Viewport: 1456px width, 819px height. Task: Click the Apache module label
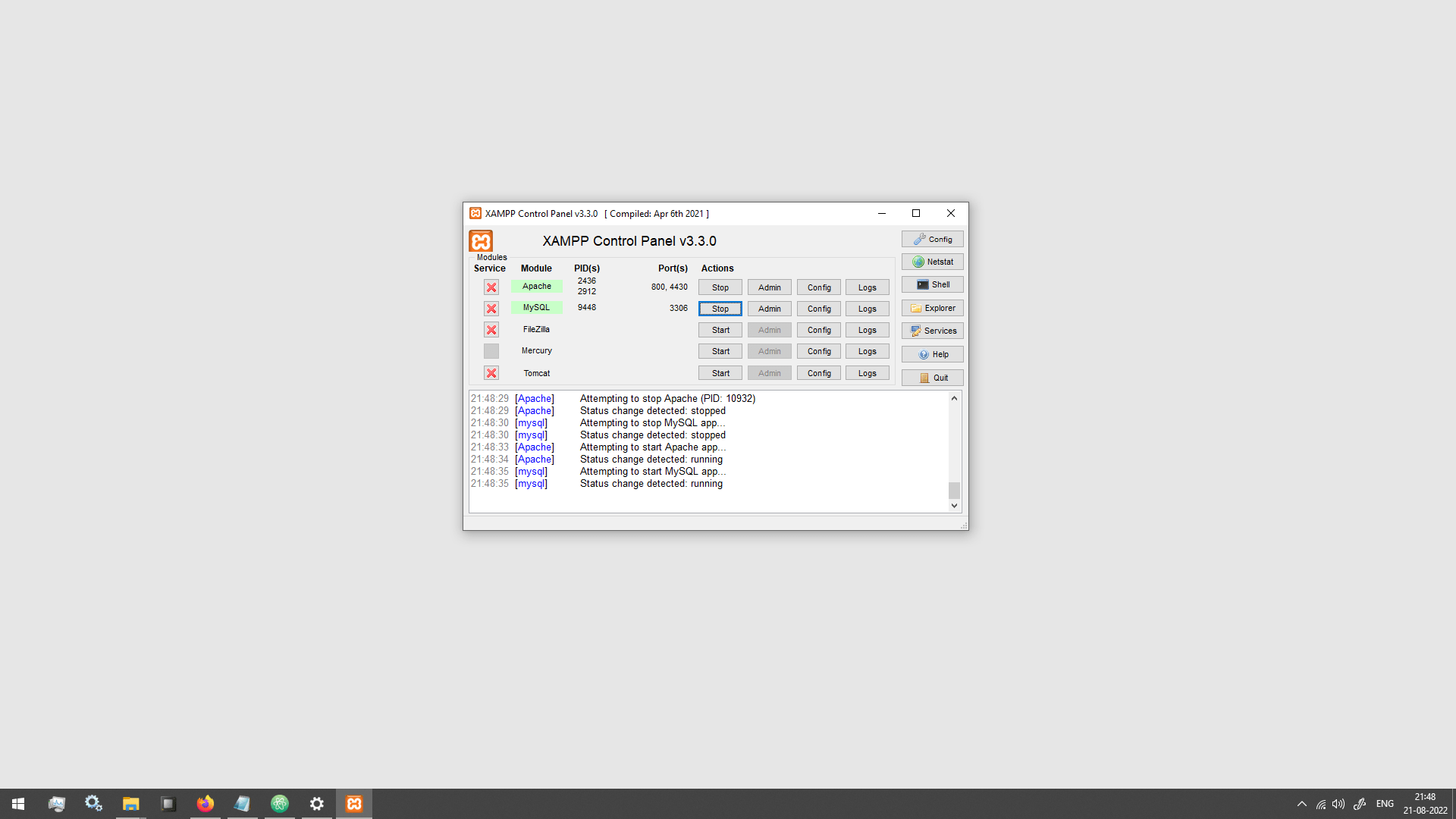(x=536, y=286)
